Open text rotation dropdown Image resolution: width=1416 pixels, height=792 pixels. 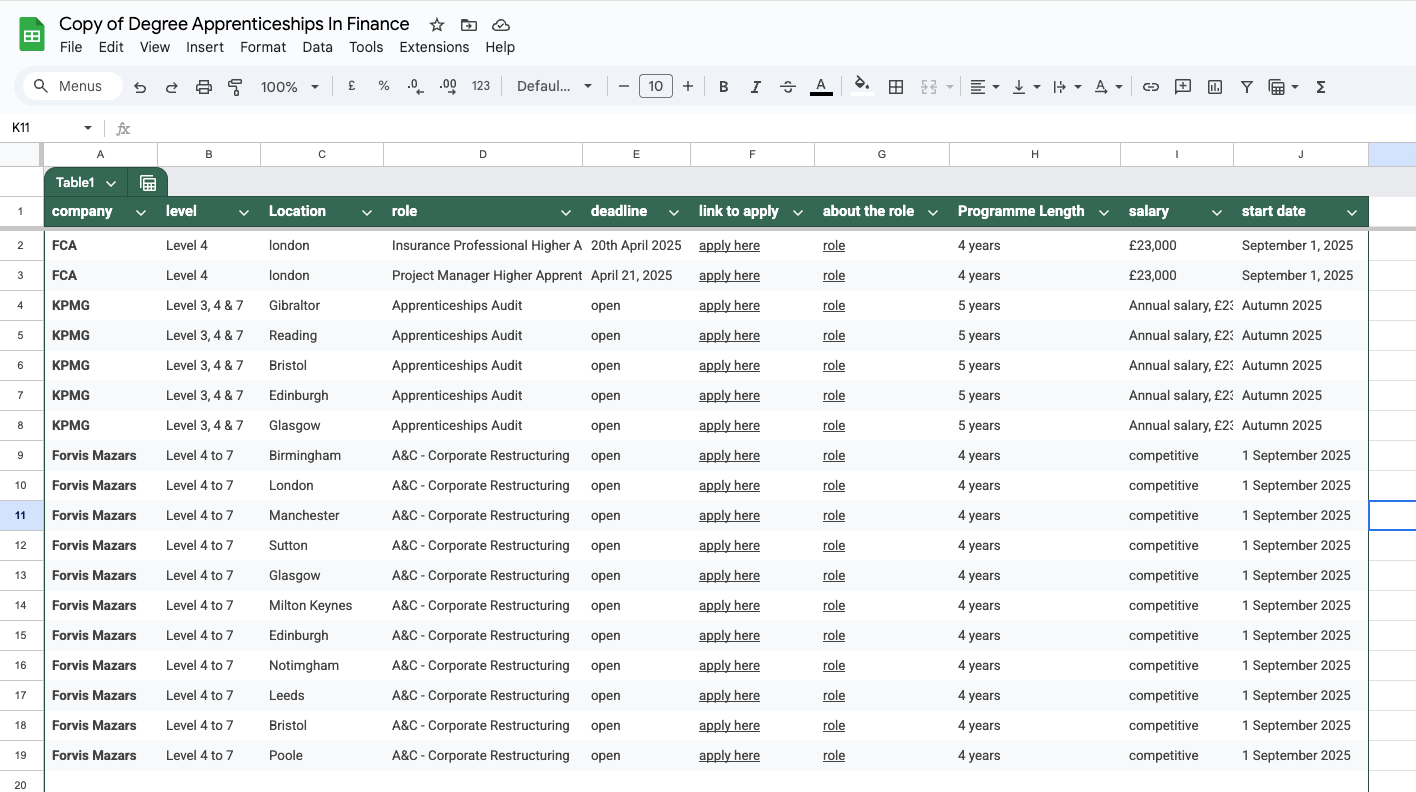click(x=1108, y=87)
